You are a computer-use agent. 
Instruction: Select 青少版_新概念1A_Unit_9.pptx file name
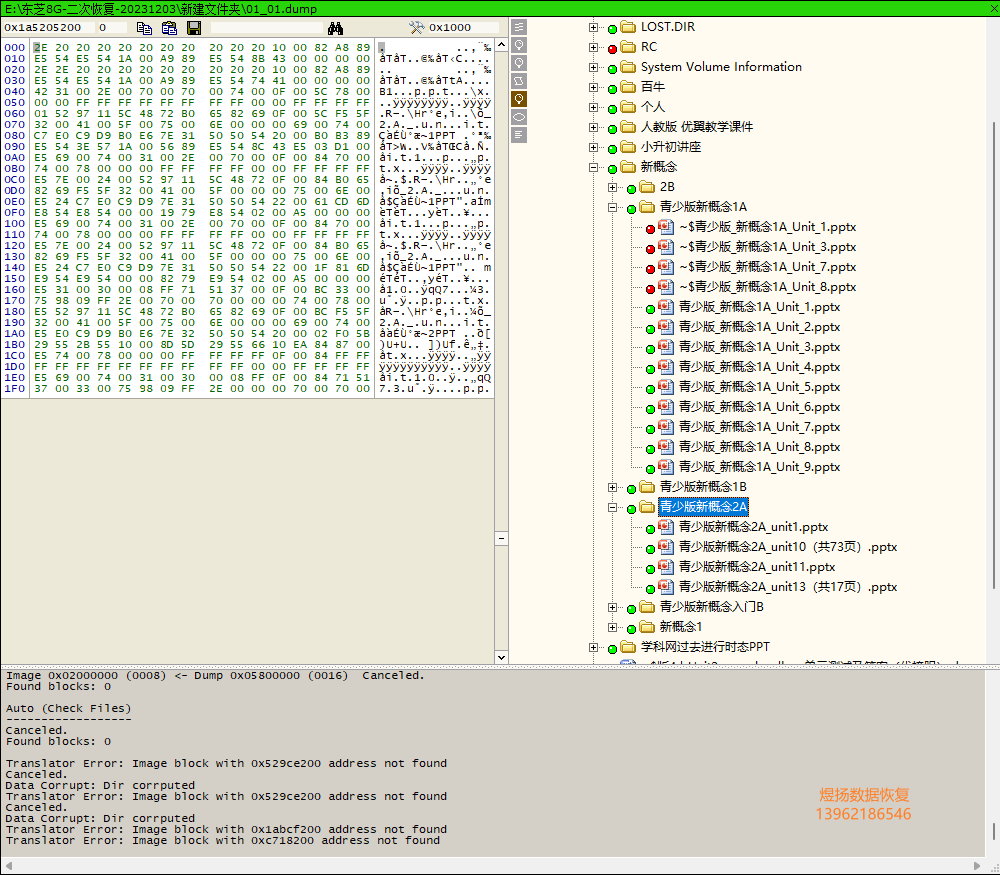pyautogui.click(x=760, y=467)
